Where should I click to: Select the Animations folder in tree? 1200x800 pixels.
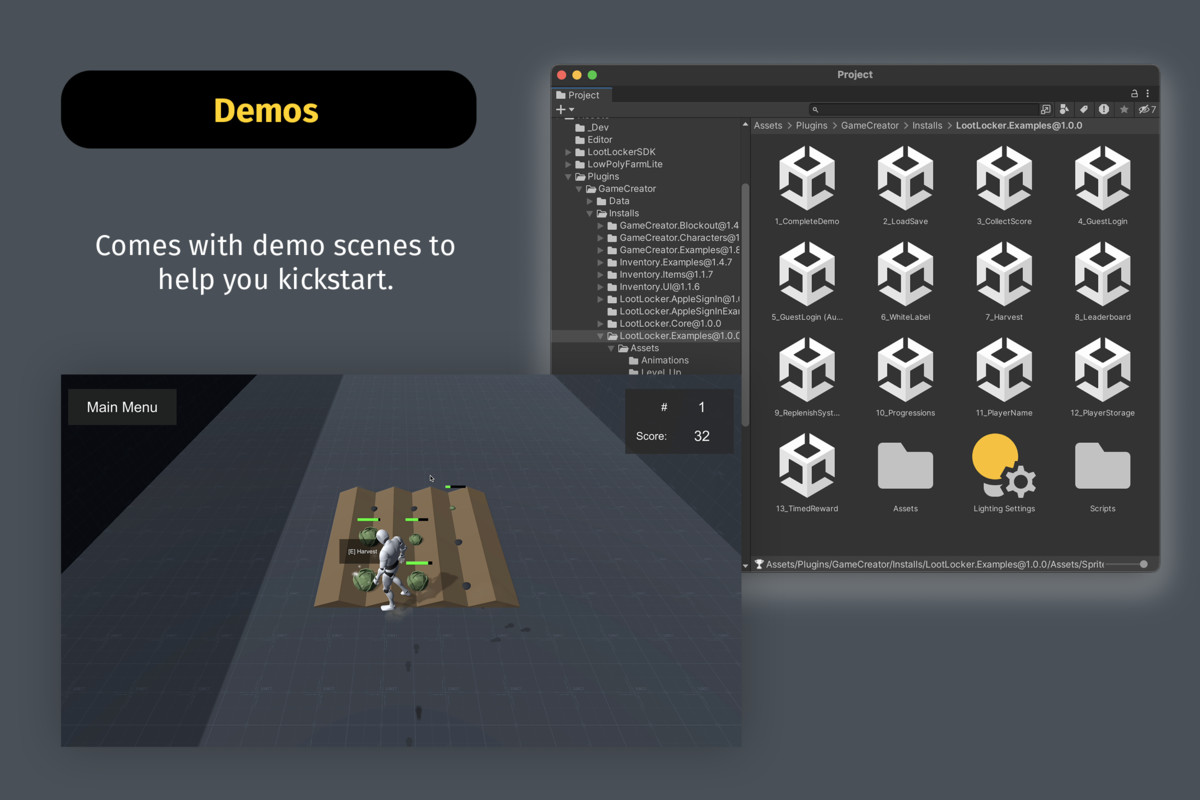[659, 360]
